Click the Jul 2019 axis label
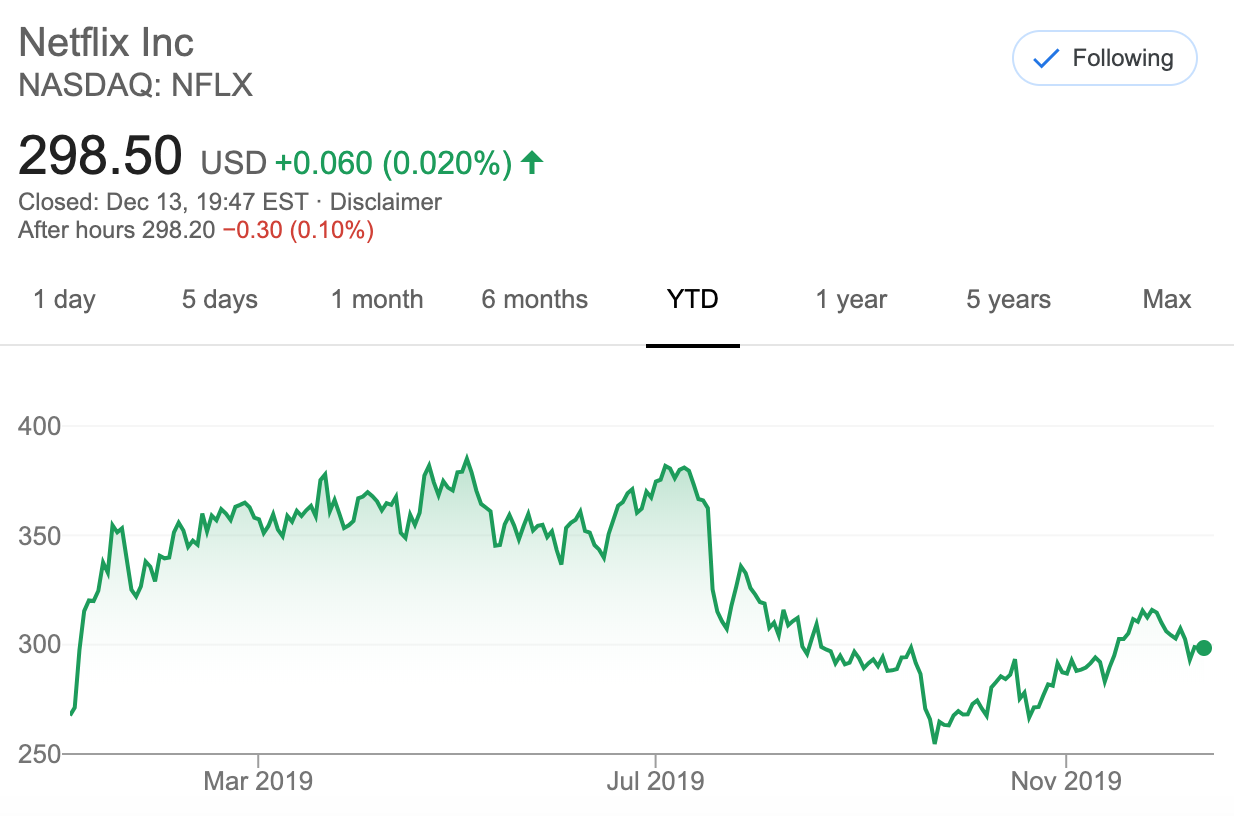 (656, 780)
